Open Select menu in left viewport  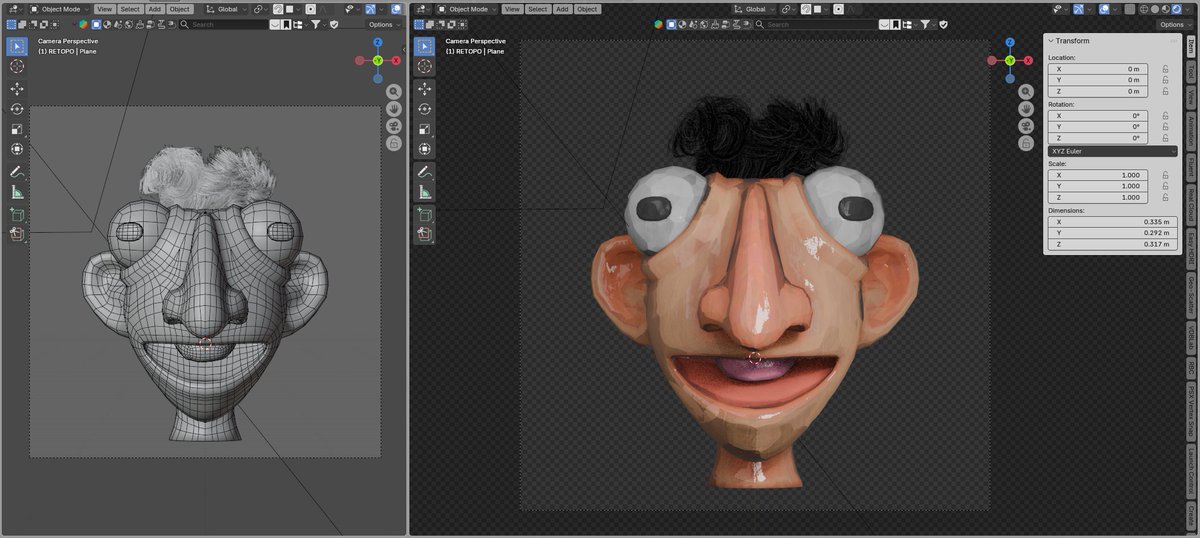pos(130,9)
